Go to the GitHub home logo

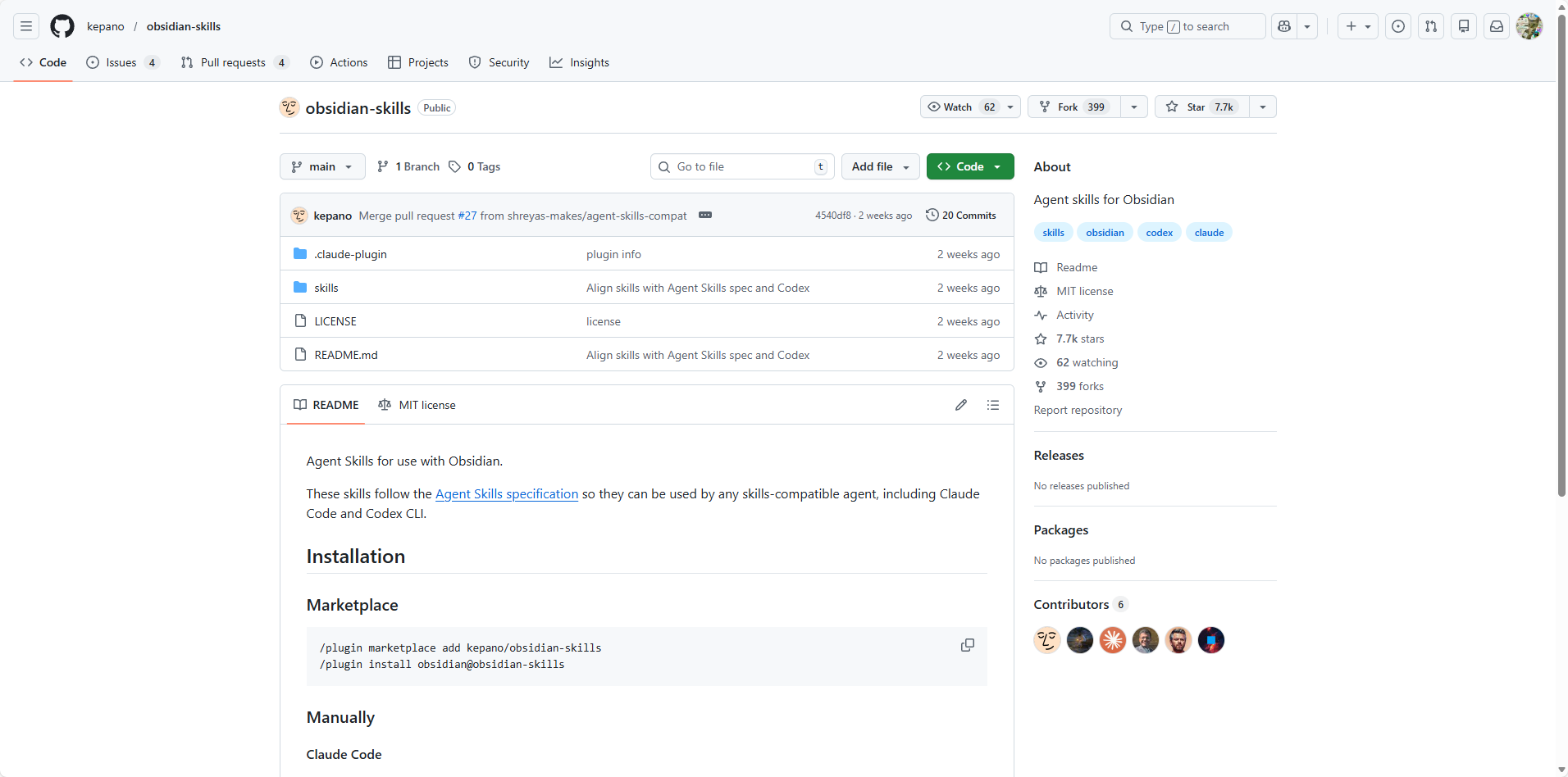coord(62,26)
